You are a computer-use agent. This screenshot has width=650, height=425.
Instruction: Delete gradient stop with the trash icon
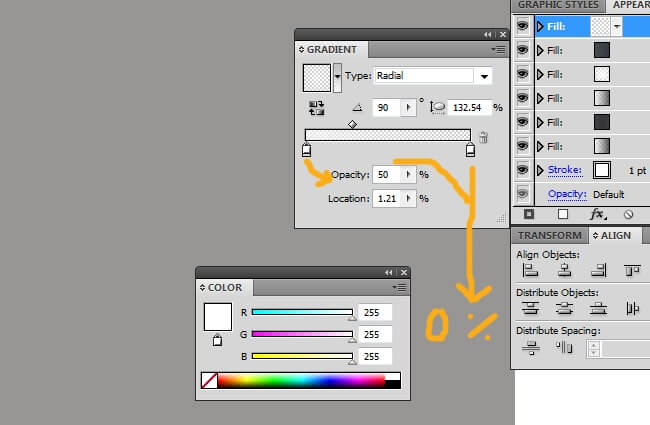483,137
